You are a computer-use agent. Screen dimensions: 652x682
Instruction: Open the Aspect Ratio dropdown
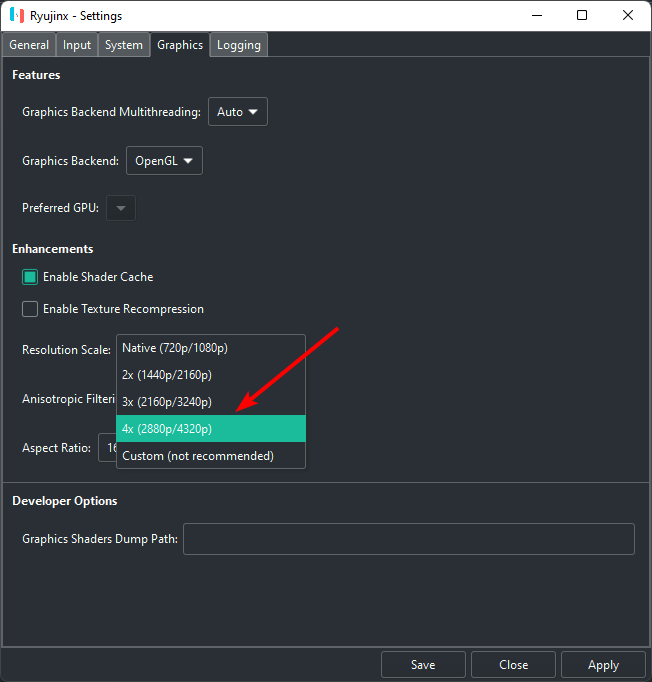(107, 448)
